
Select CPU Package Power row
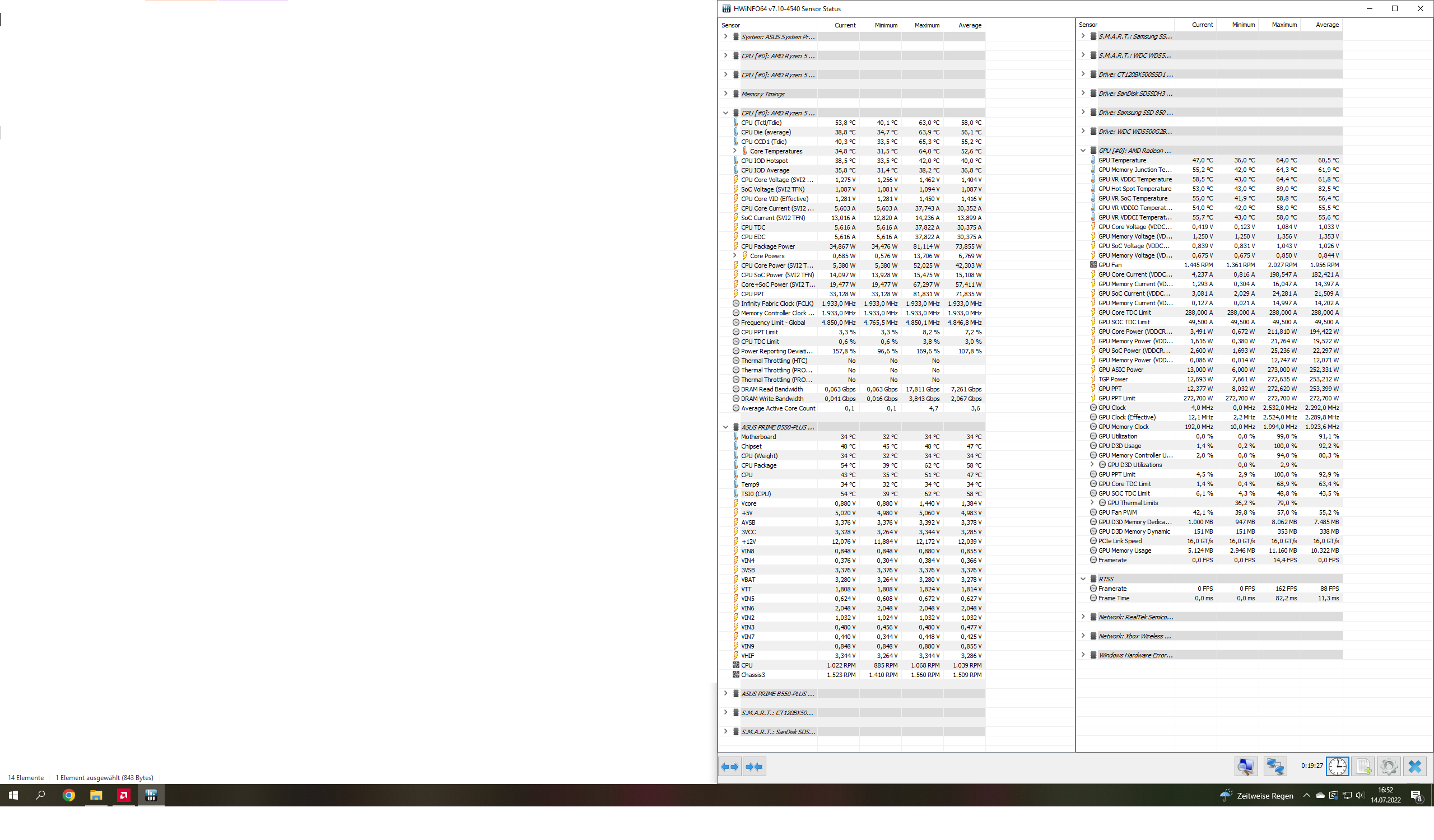click(767, 246)
